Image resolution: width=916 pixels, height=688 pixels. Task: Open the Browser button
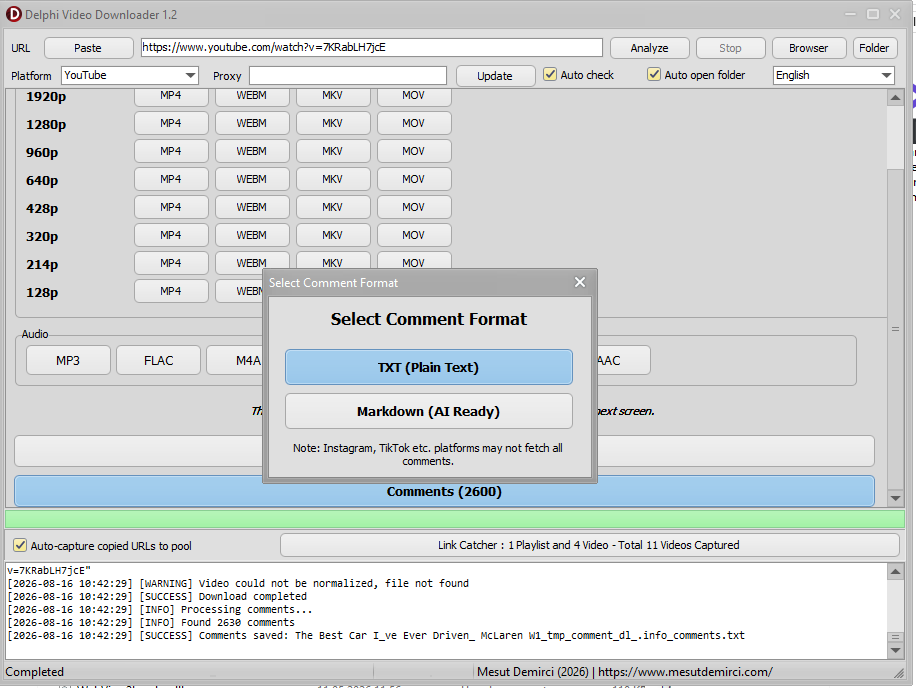pyautogui.click(x=809, y=48)
